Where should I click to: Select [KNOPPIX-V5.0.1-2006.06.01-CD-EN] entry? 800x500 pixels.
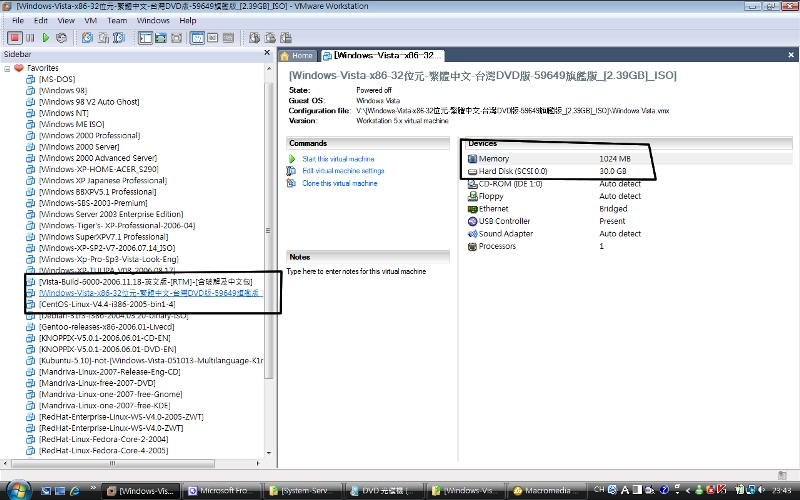click(x=105, y=338)
